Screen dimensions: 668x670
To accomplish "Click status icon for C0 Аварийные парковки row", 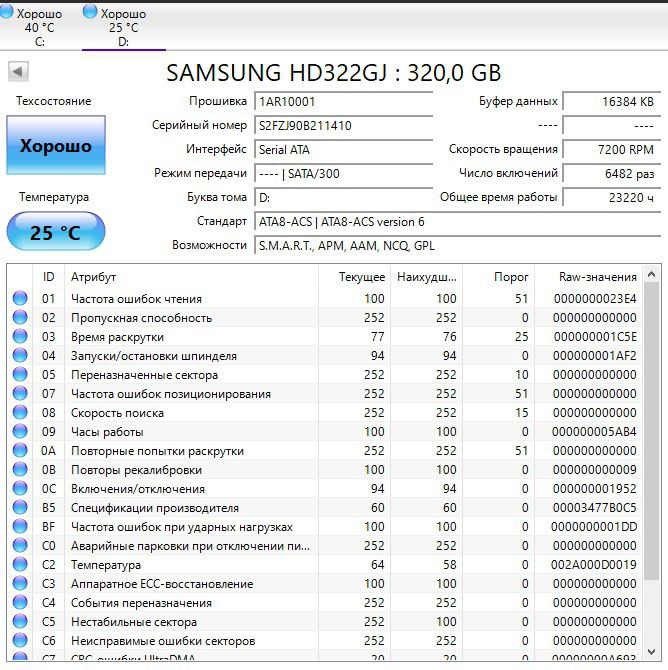I will pyautogui.click(x=20, y=545).
